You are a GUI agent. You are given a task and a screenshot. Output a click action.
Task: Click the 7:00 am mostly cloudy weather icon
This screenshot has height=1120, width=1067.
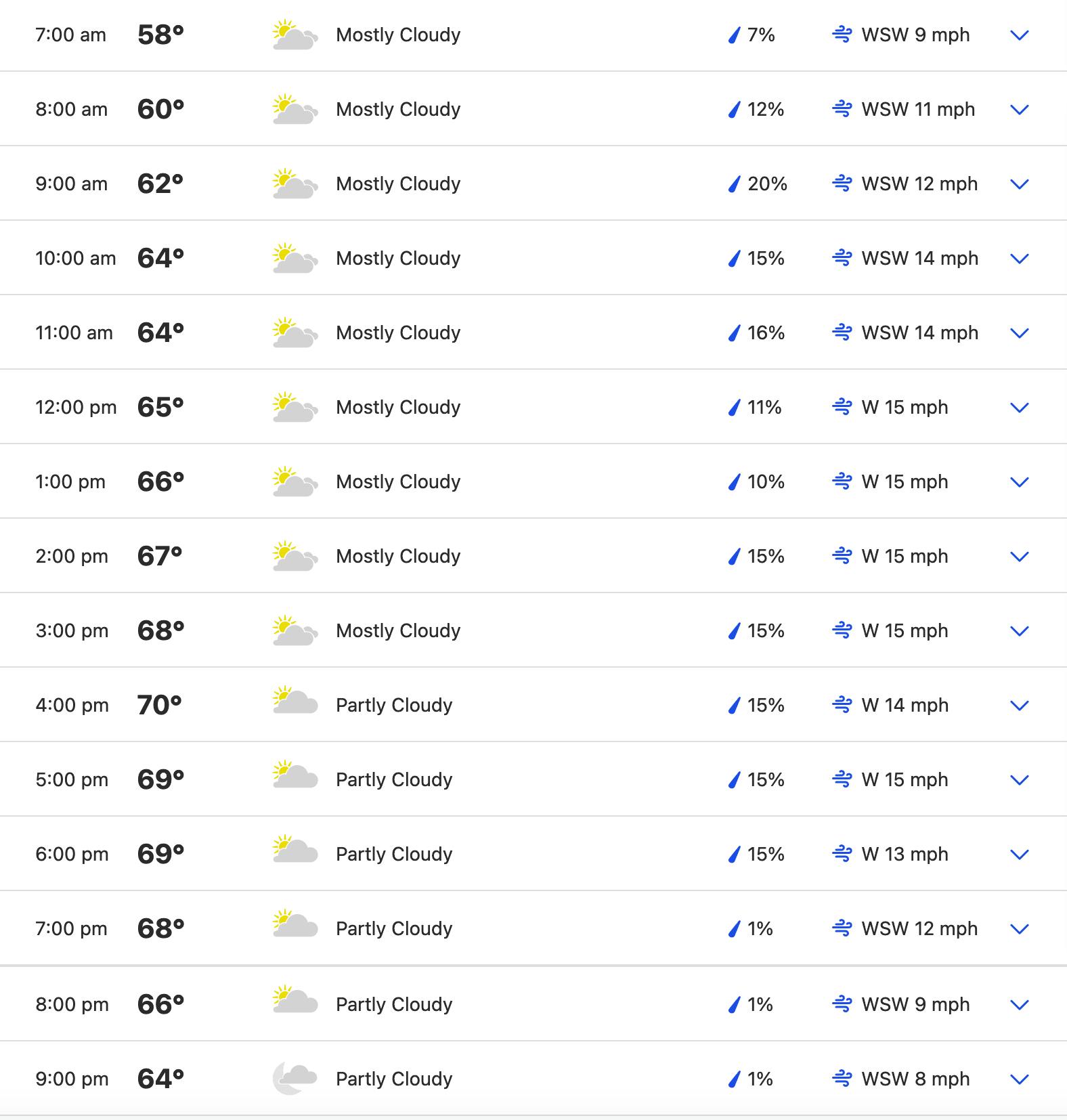point(295,35)
